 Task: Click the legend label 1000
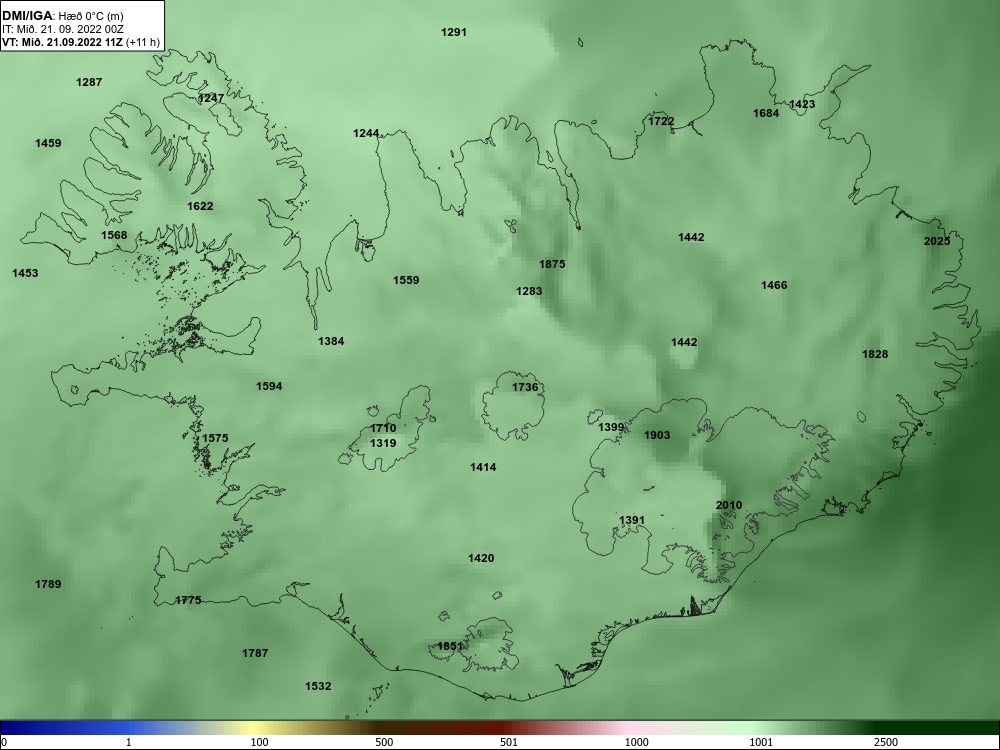click(636, 742)
